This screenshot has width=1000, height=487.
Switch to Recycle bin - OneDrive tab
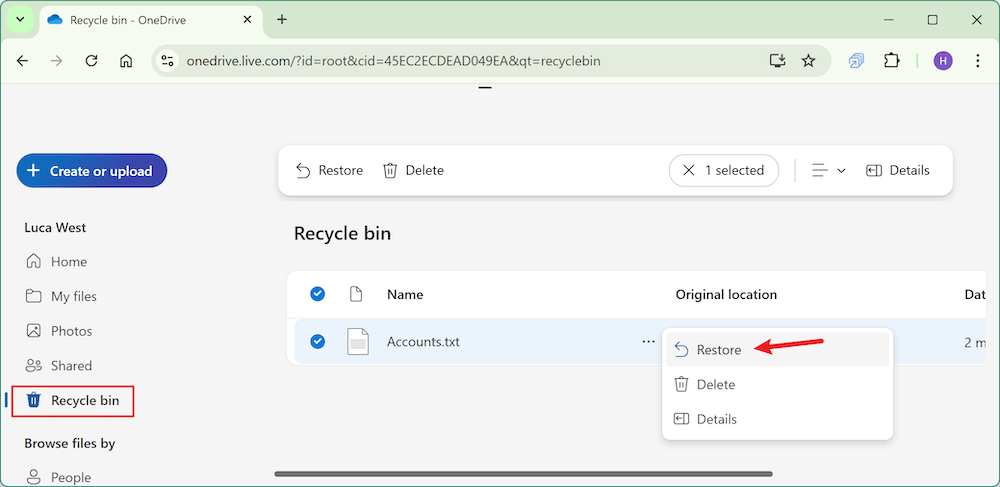point(151,21)
